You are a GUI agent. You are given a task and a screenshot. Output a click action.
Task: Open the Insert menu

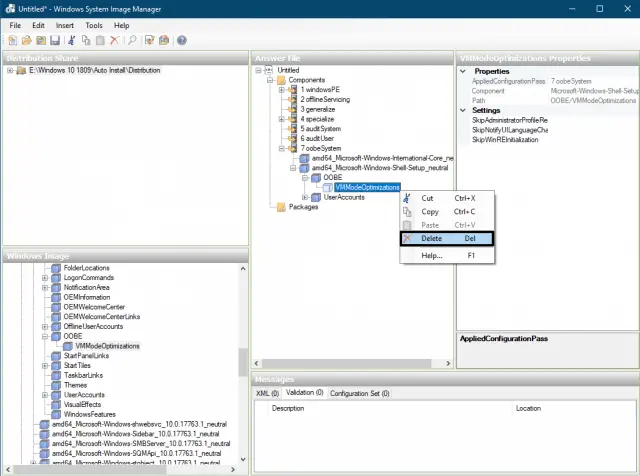65,25
